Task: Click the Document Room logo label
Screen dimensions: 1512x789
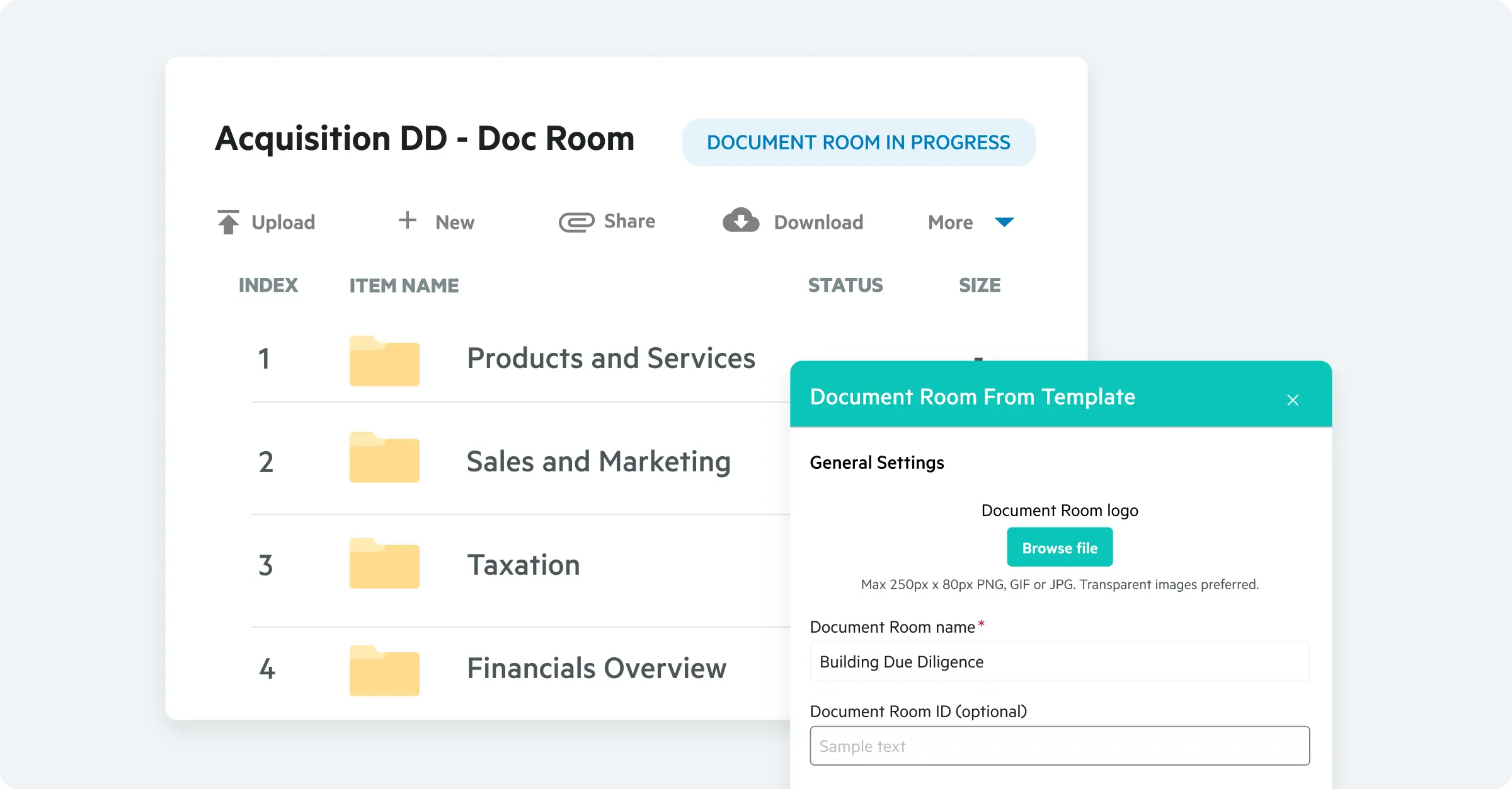Action: tap(1060, 510)
